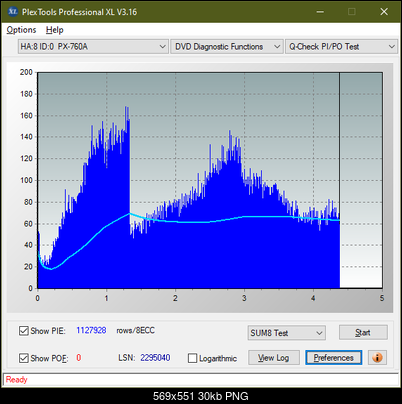The height and width of the screenshot is (404, 402).
Task: Minimize the PlexTools window
Action: pyautogui.click(x=320, y=12)
